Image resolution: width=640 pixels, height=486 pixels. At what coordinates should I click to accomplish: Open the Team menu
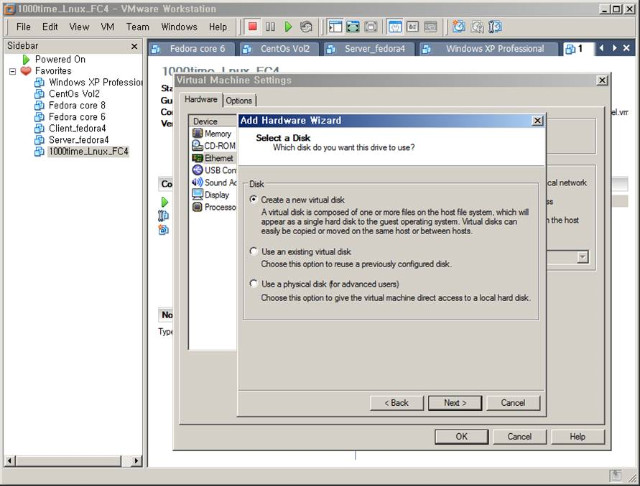(138, 27)
